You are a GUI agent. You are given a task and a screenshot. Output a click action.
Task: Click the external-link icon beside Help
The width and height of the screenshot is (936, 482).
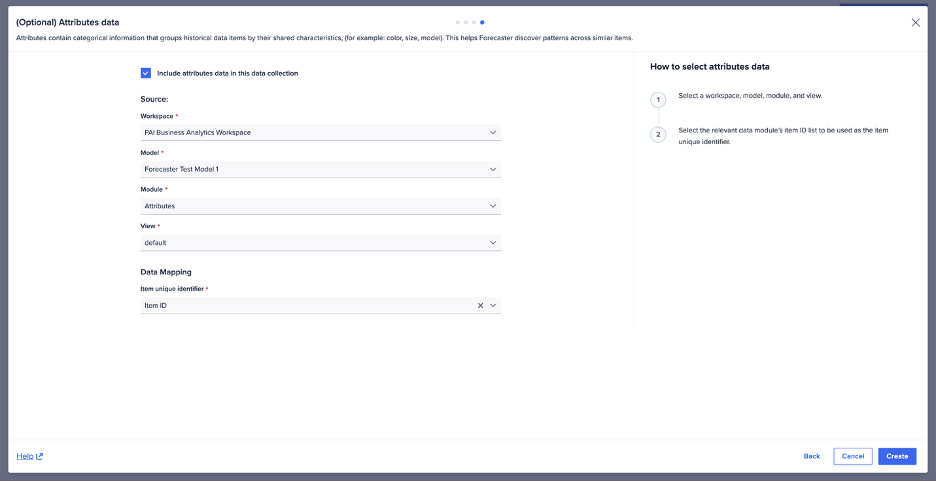tap(40, 456)
